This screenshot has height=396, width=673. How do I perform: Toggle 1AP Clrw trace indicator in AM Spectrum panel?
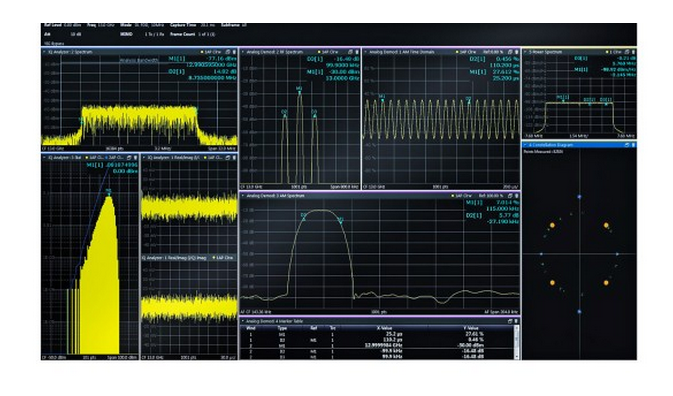tap(461, 196)
